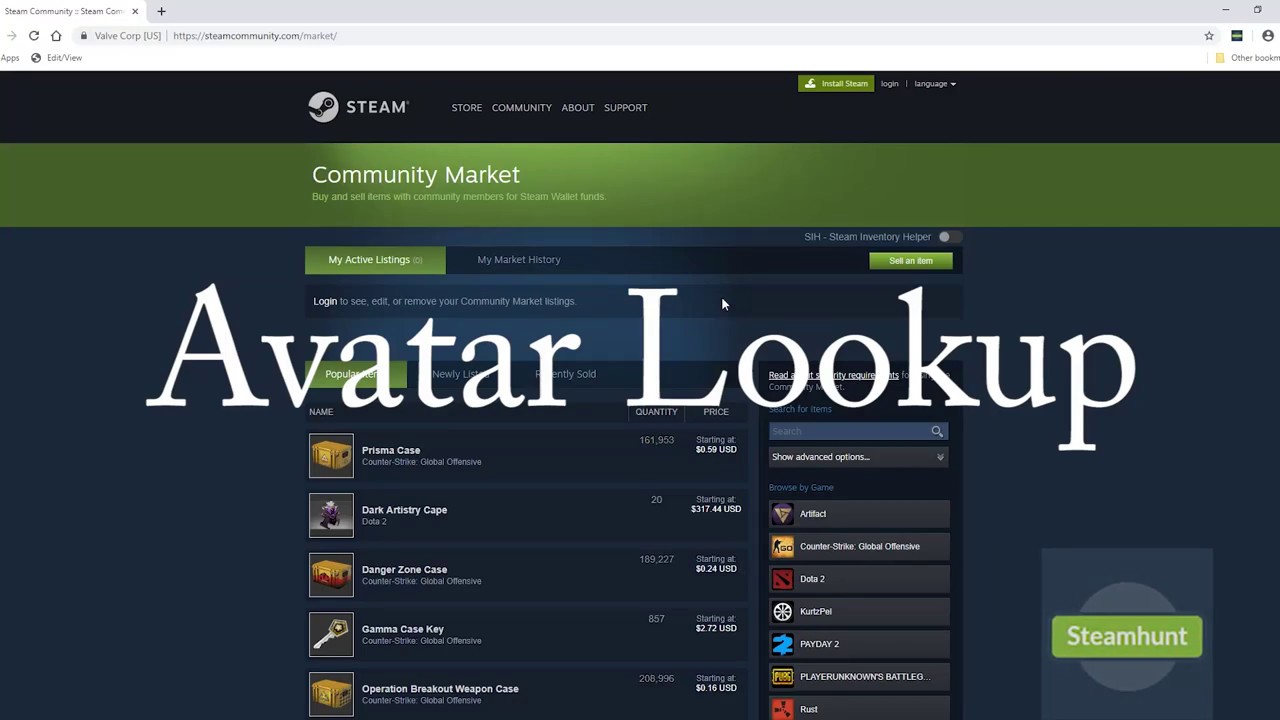1280x720 pixels.
Task: Sort listings by PRICE column
Action: pos(715,412)
